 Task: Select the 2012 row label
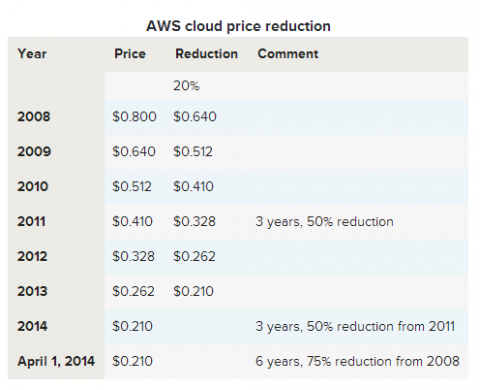click(33, 257)
